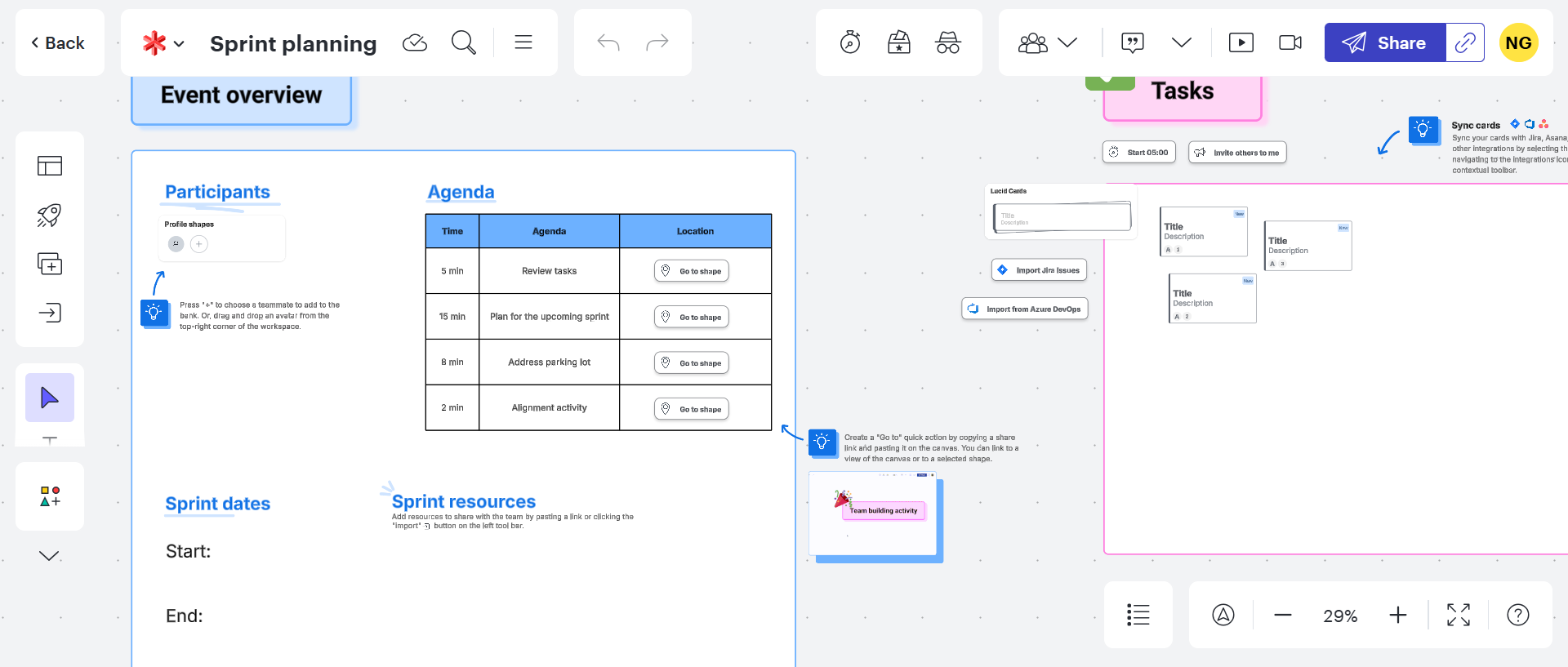Click Go to shape for Alignment activity
Screen dimensions: 1568x667
click(692, 409)
